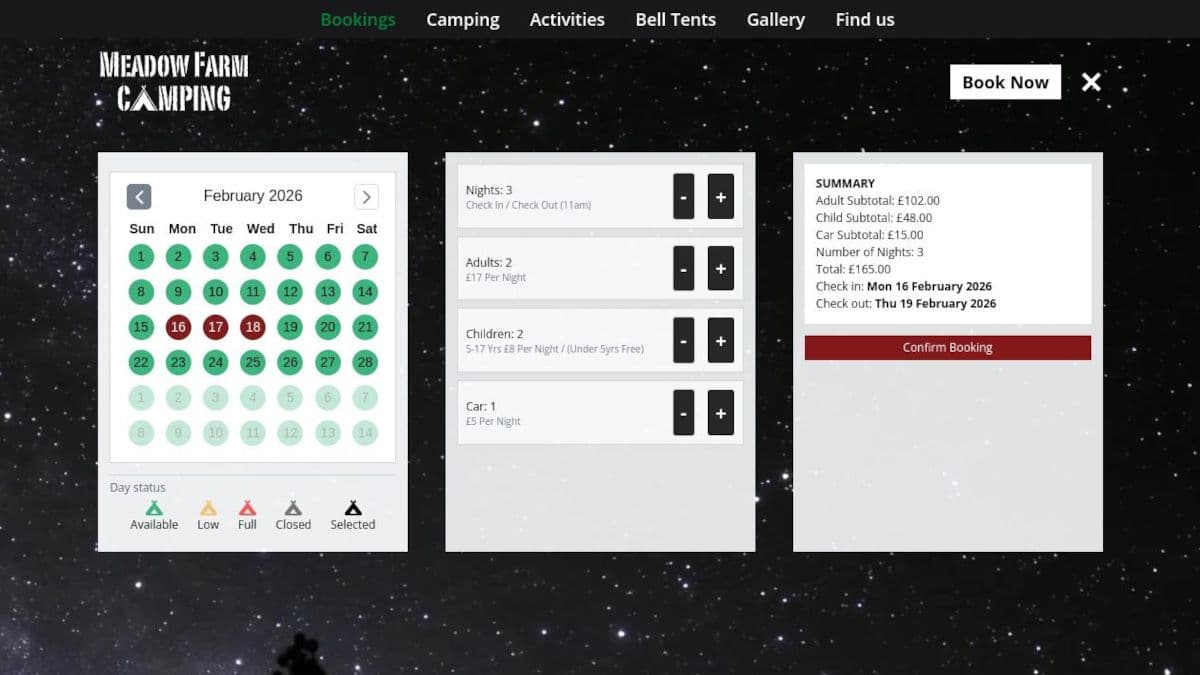The image size is (1200, 675).
Task: Pick February 25 in the calendar
Action: 253,362
